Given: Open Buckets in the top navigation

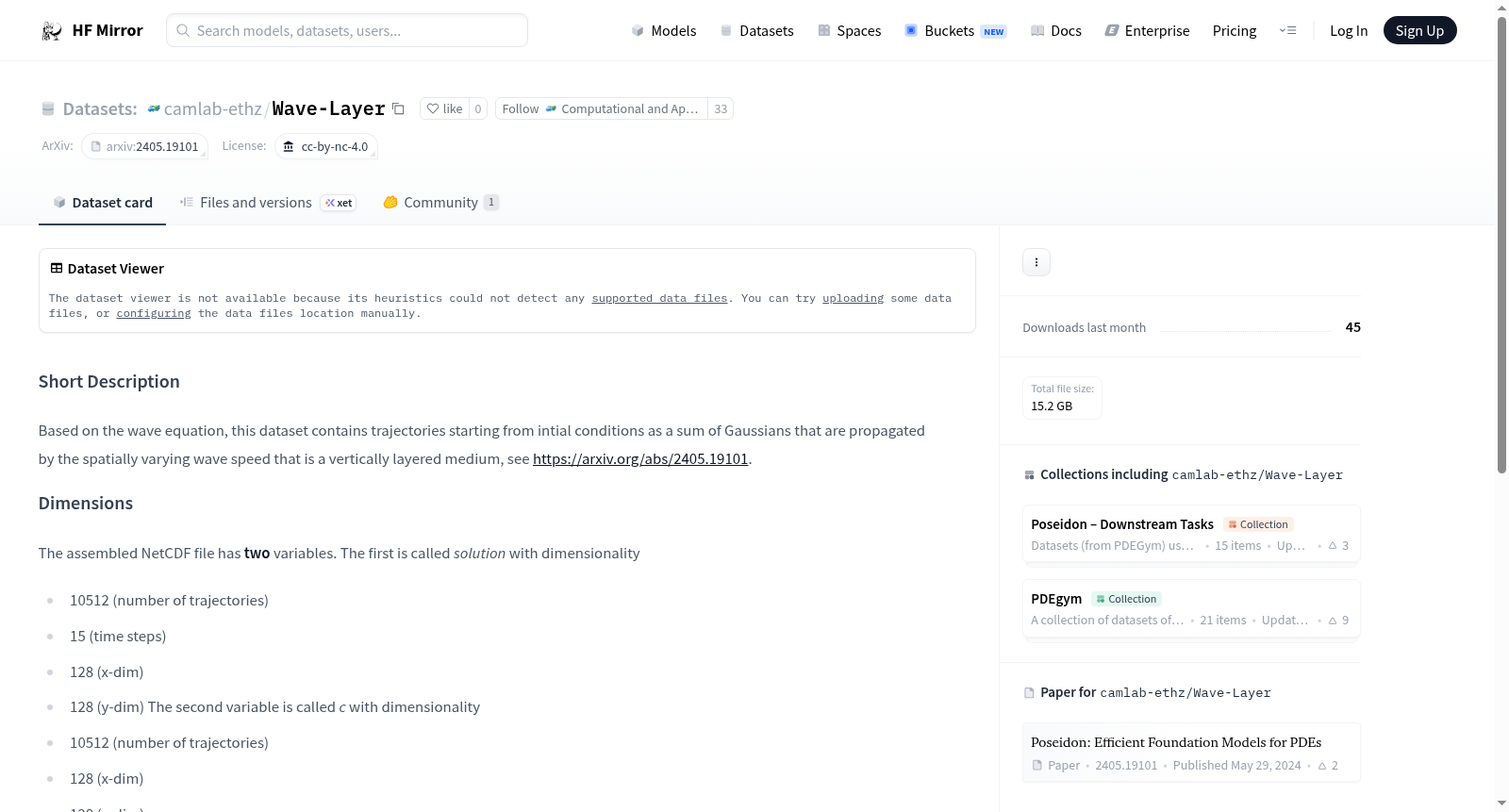Looking at the screenshot, I should (955, 31).
